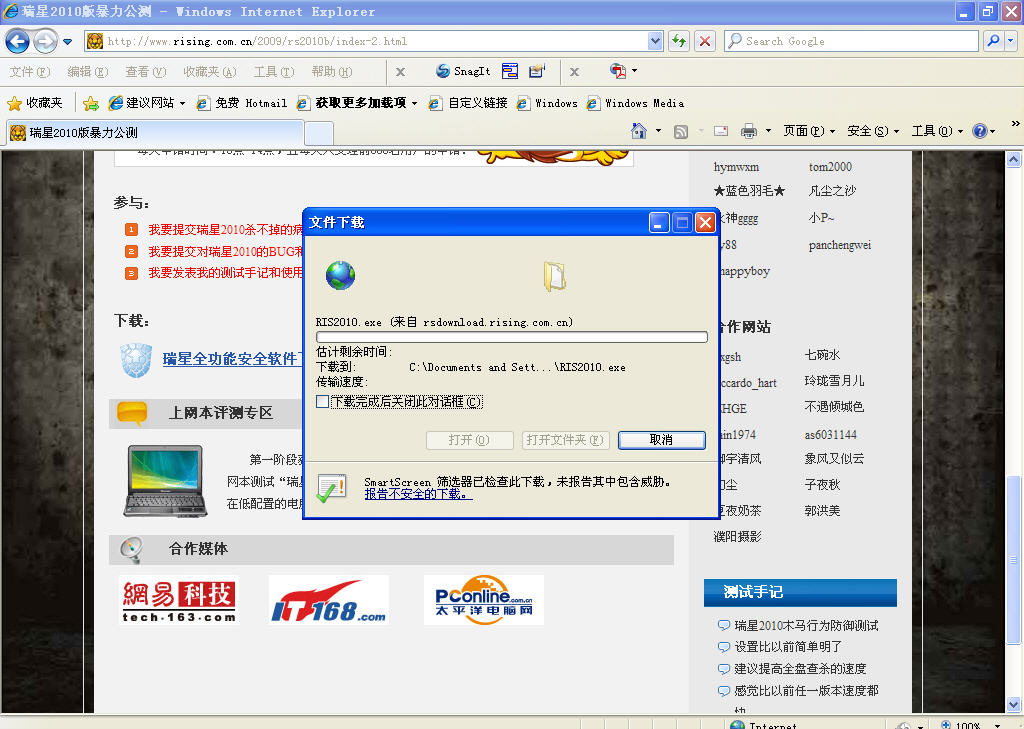Viewport: 1024px width, 729px height.
Task: Open the 收藏夹(A) menu
Action: 210,72
